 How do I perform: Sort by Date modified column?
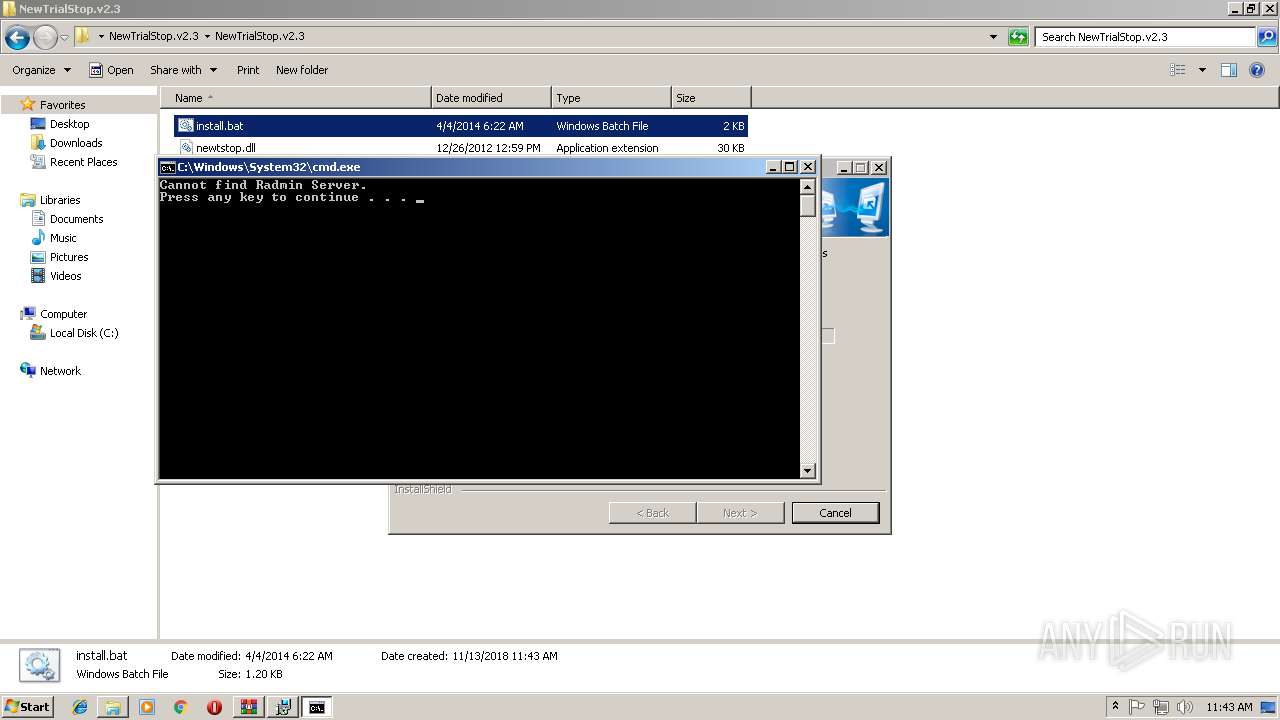point(491,98)
